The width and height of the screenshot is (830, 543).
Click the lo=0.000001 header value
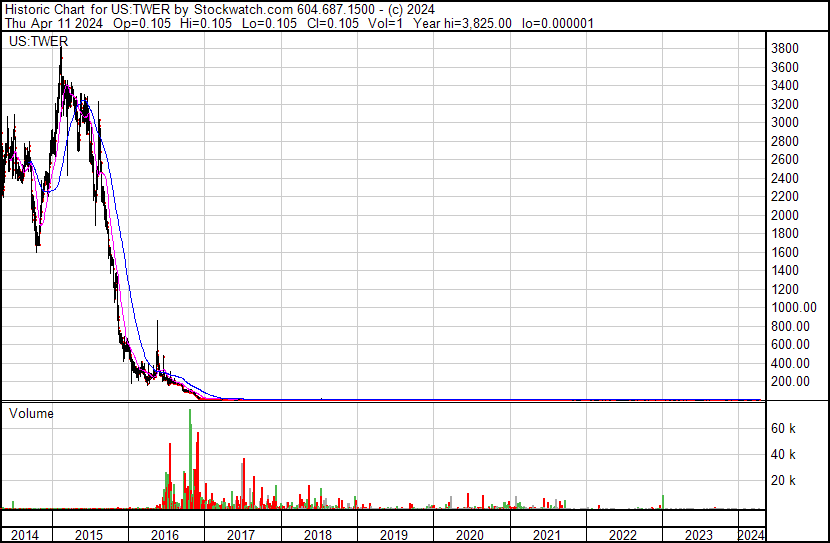pos(558,23)
